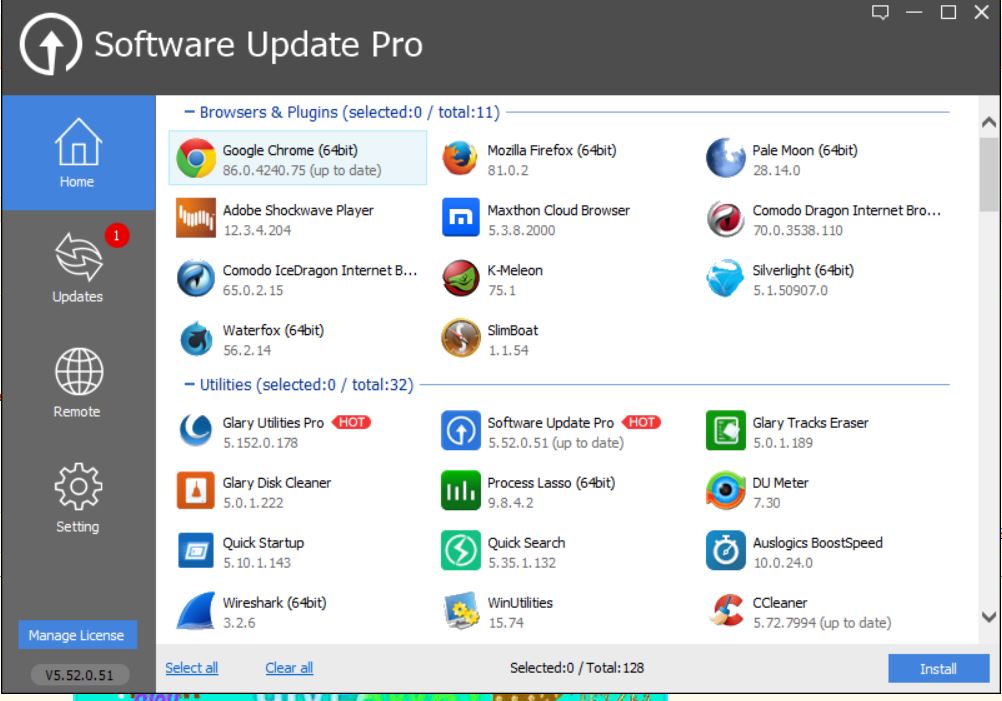This screenshot has height=701, width=1002.
Task: Click the Clear all link
Action: click(289, 668)
